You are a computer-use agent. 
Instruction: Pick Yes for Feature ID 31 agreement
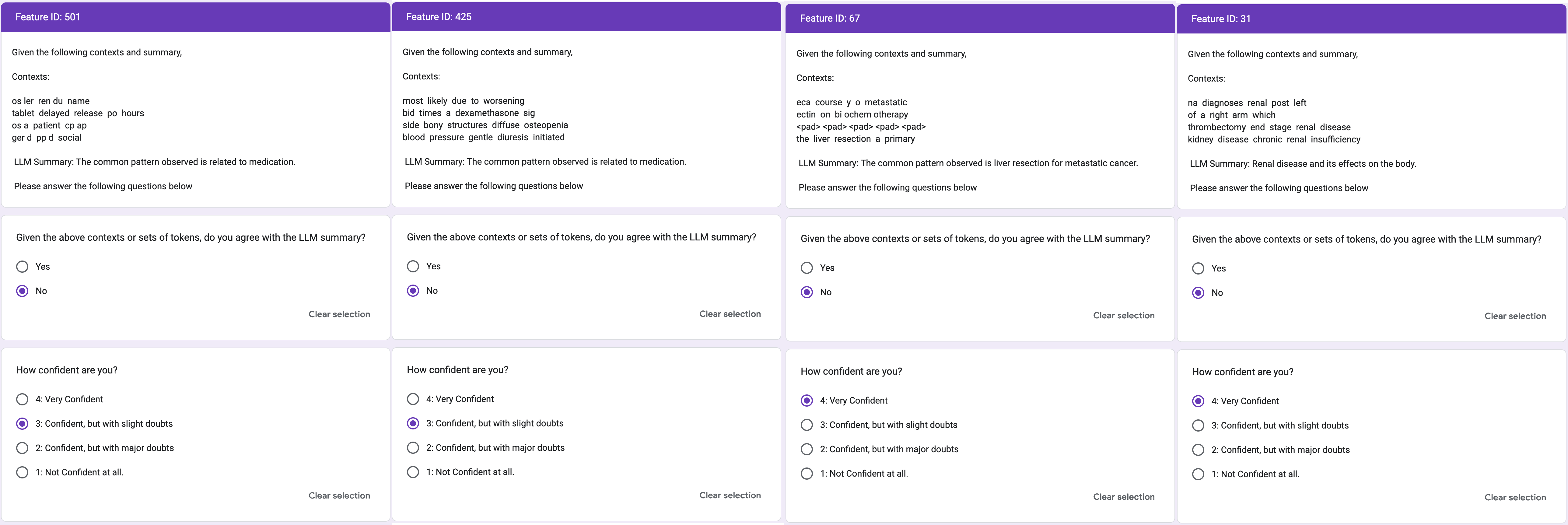point(1199,269)
